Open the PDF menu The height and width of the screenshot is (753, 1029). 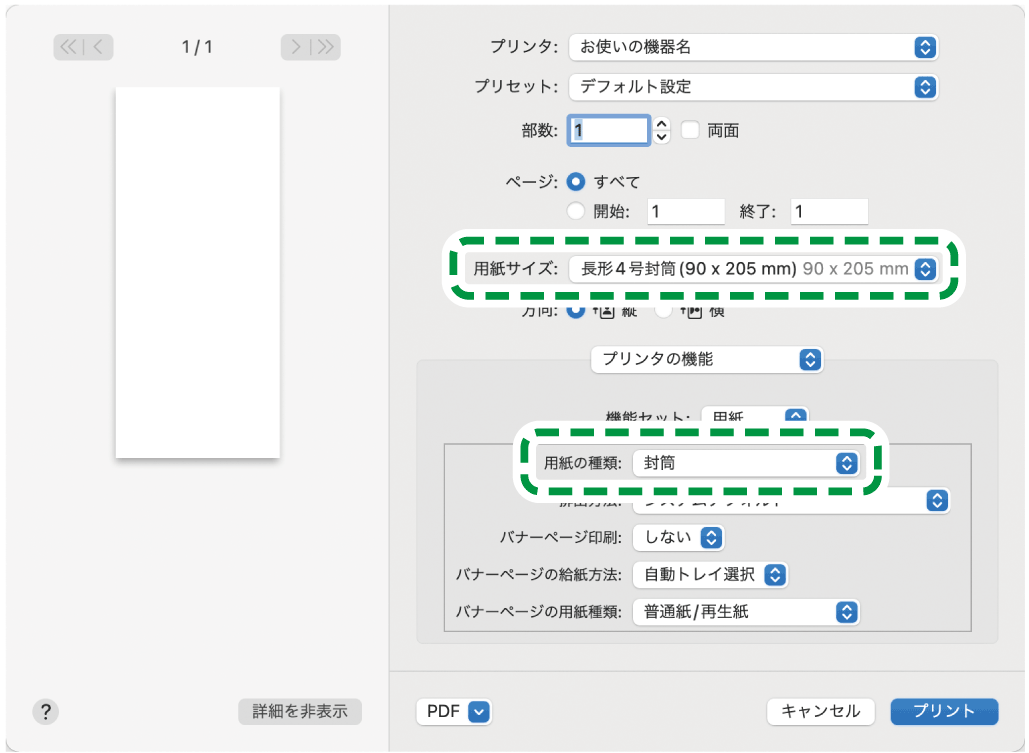click(454, 712)
